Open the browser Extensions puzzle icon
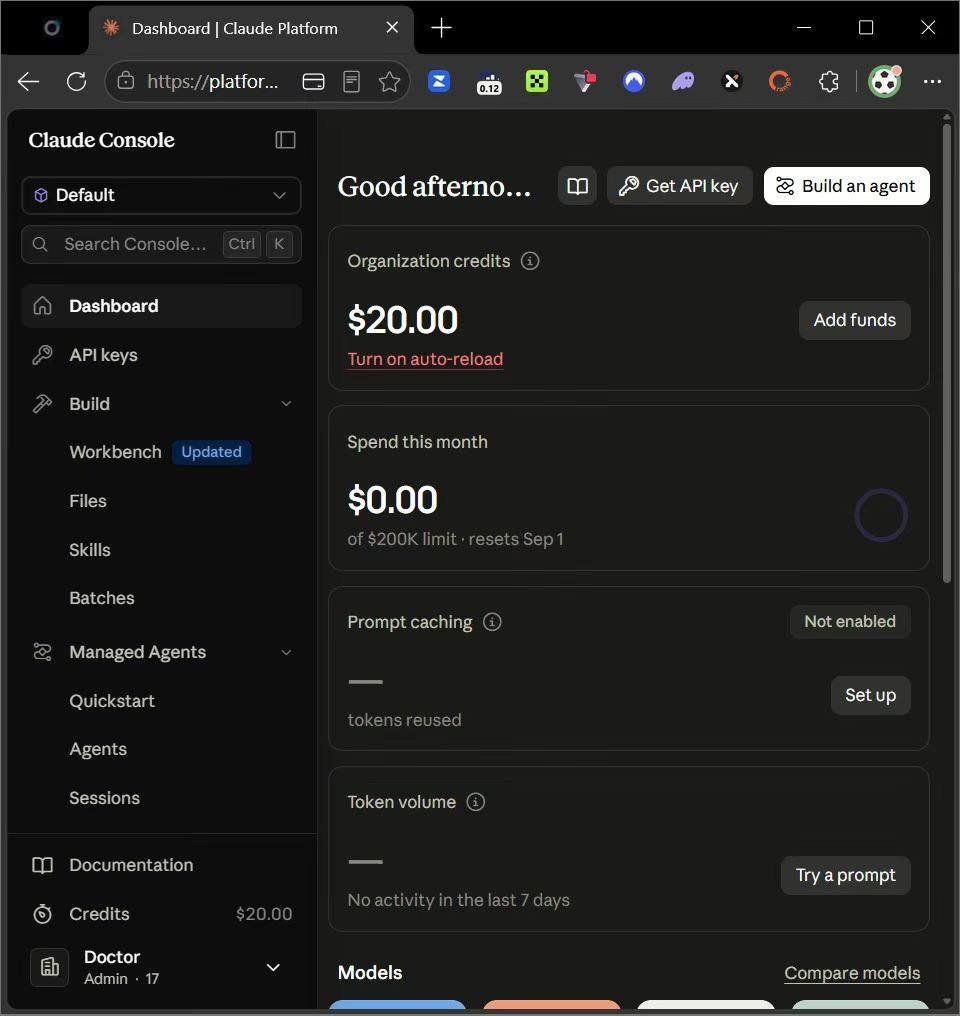 (x=829, y=82)
